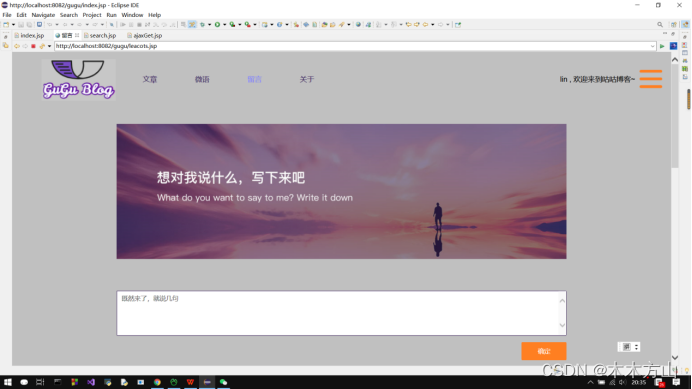The image size is (692, 389).
Task: Click the orange 确定 submit button
Action: point(544,351)
